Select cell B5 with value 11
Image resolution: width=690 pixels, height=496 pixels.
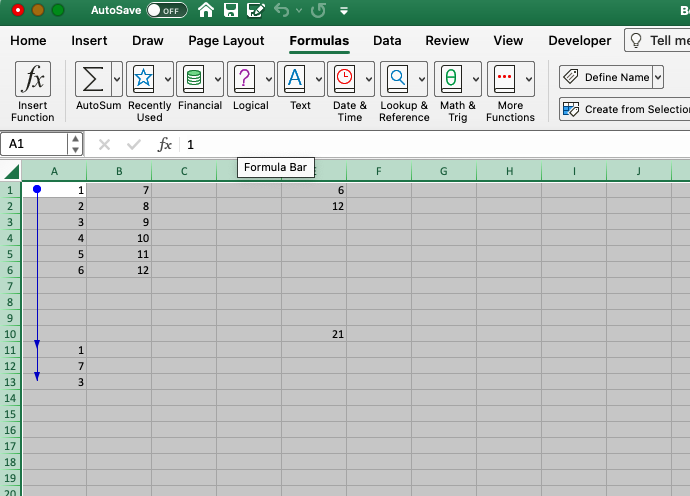pos(119,254)
